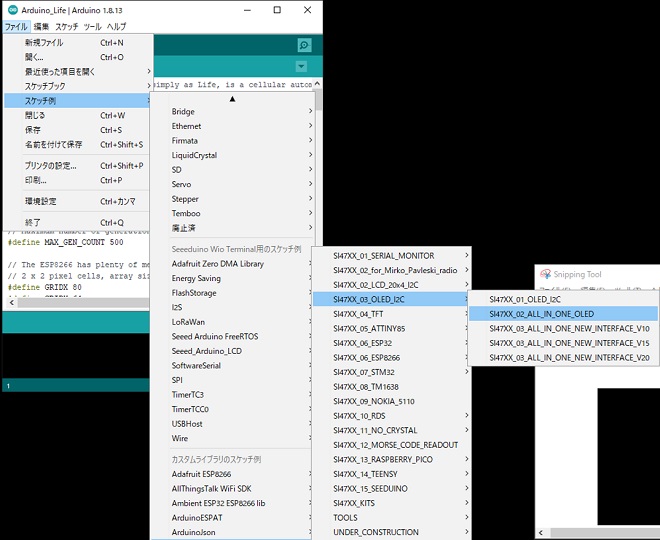The width and height of the screenshot is (660, 540).
Task: Select SI47XX_08_TM1638 example
Action: click(x=391, y=386)
